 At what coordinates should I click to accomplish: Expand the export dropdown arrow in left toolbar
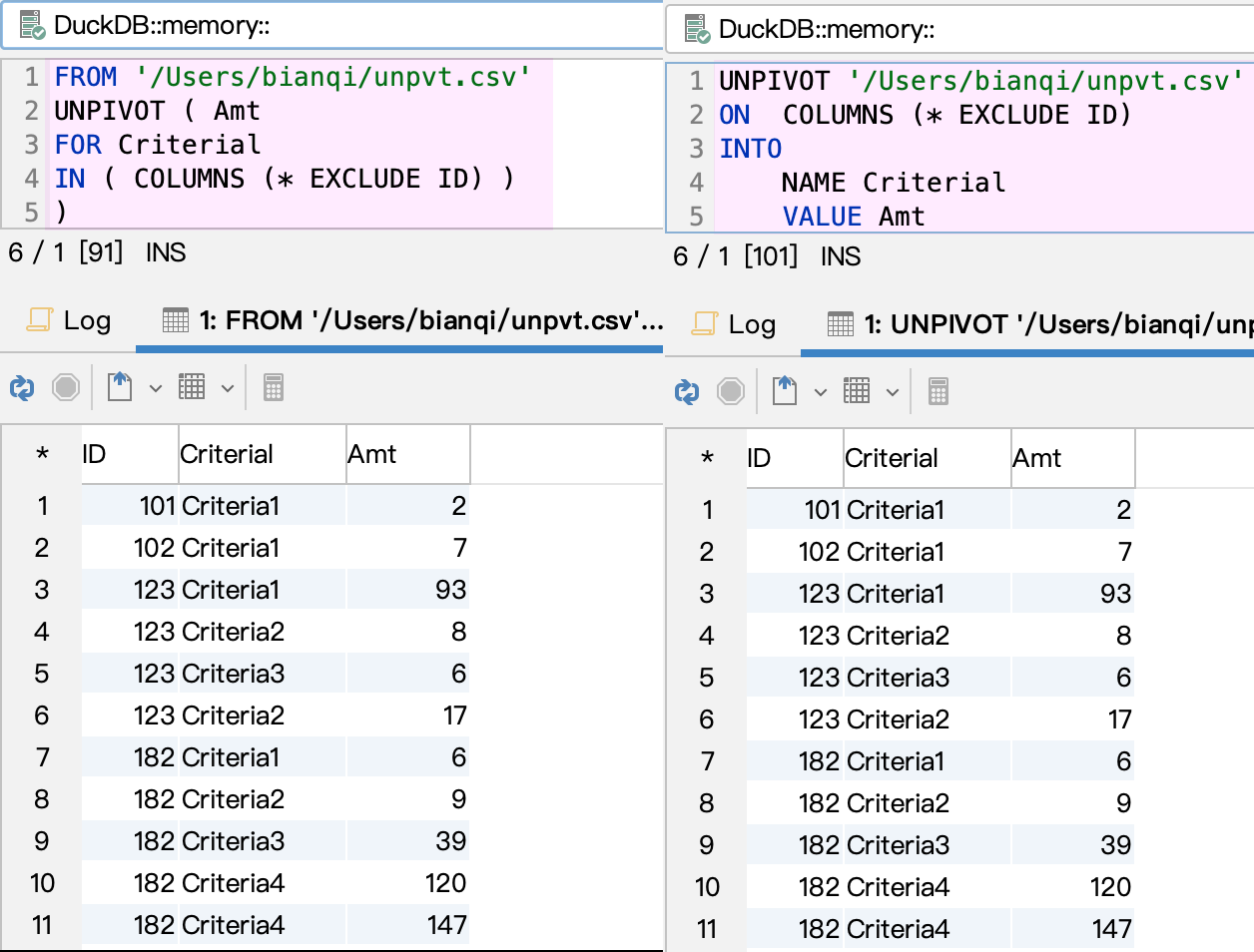156,388
